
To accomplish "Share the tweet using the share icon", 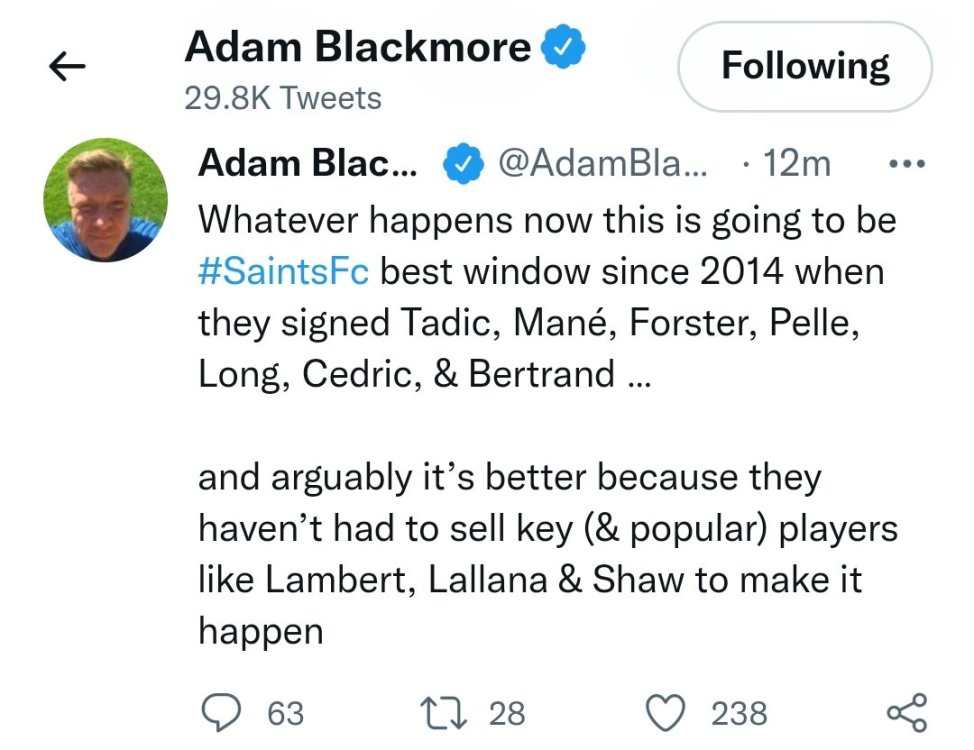I will 907,712.
